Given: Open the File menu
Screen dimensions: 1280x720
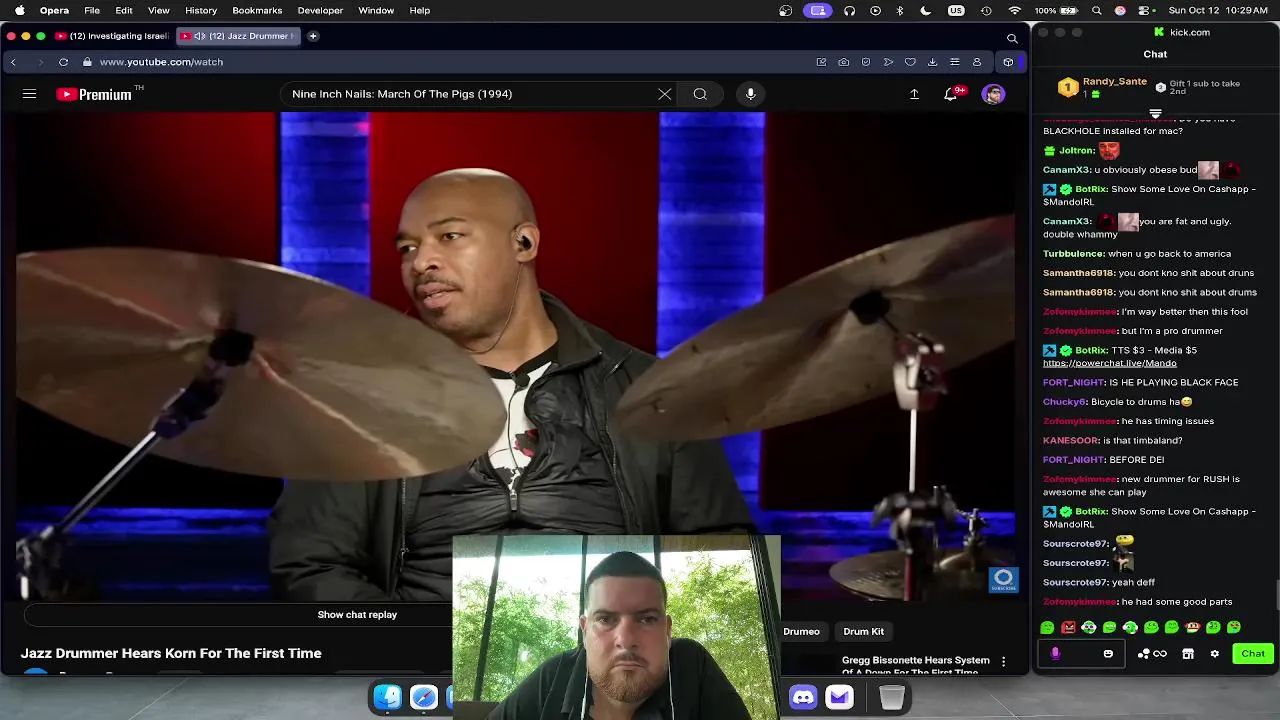Looking at the screenshot, I should tap(92, 10).
